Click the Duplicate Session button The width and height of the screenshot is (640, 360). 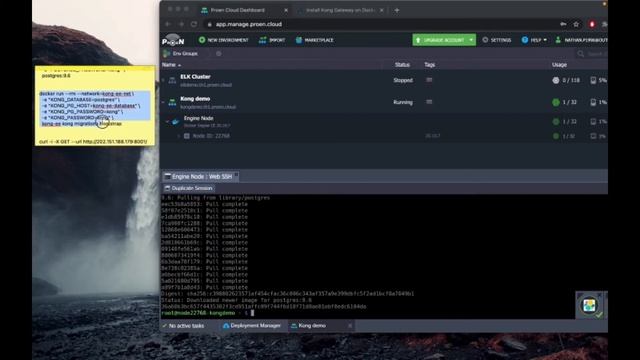[189, 188]
